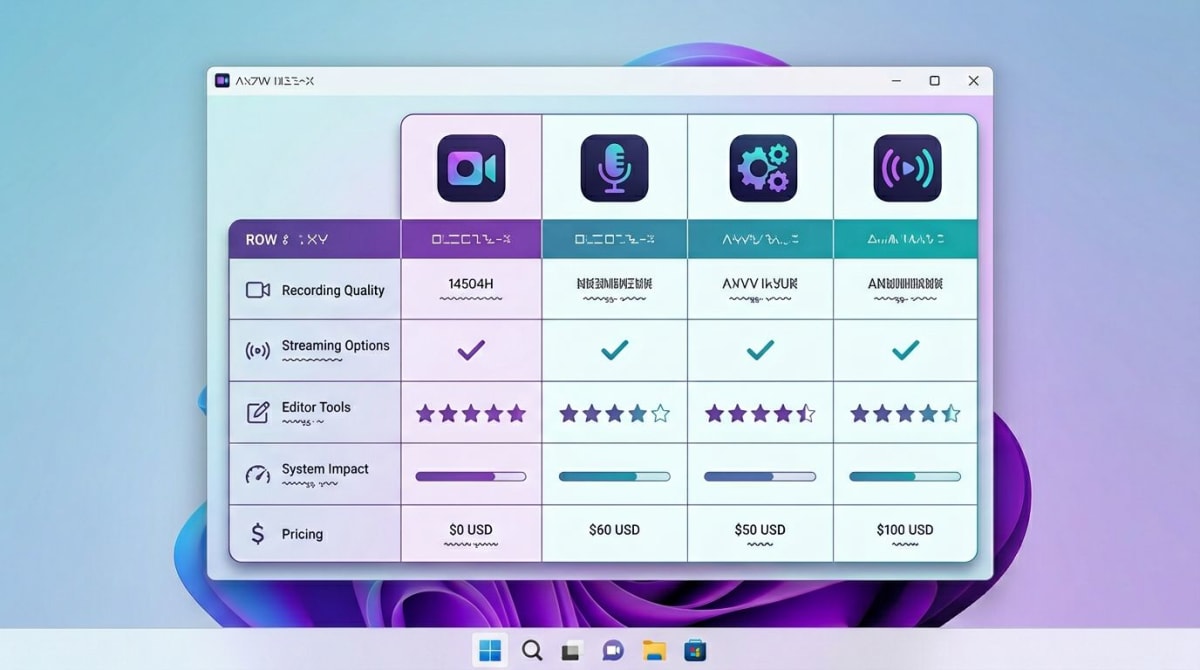Click the pencil icon beside Editor Tools
This screenshot has height=670, width=1200.
[x=258, y=412]
